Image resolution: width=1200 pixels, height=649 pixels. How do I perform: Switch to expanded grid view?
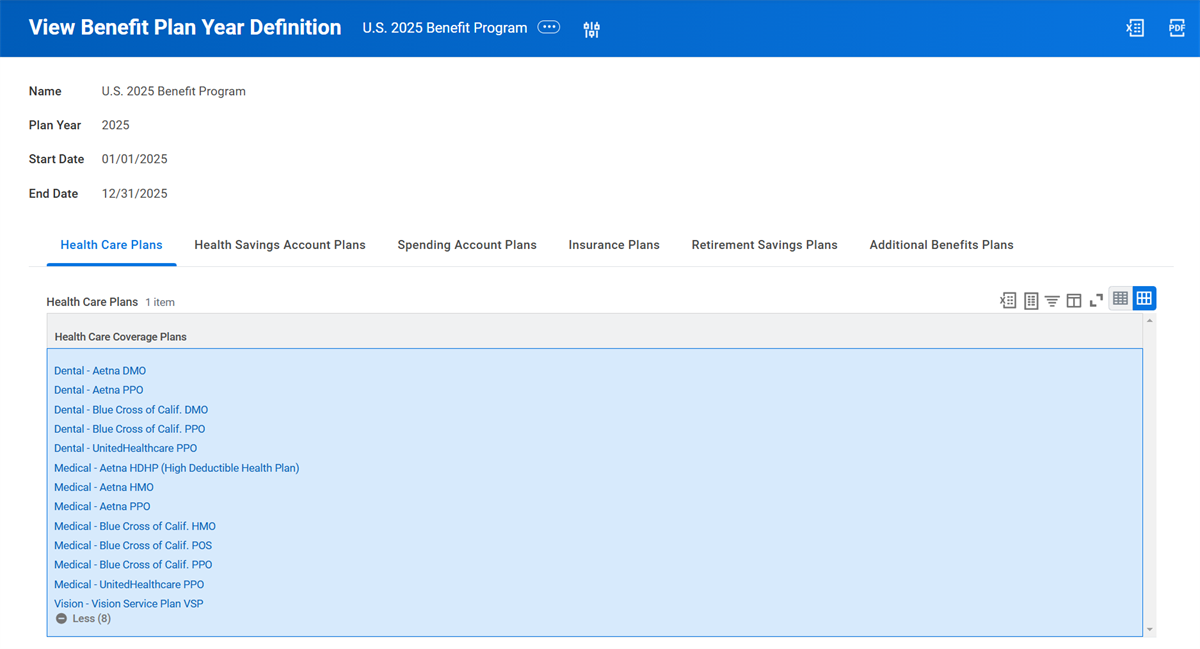[1144, 298]
